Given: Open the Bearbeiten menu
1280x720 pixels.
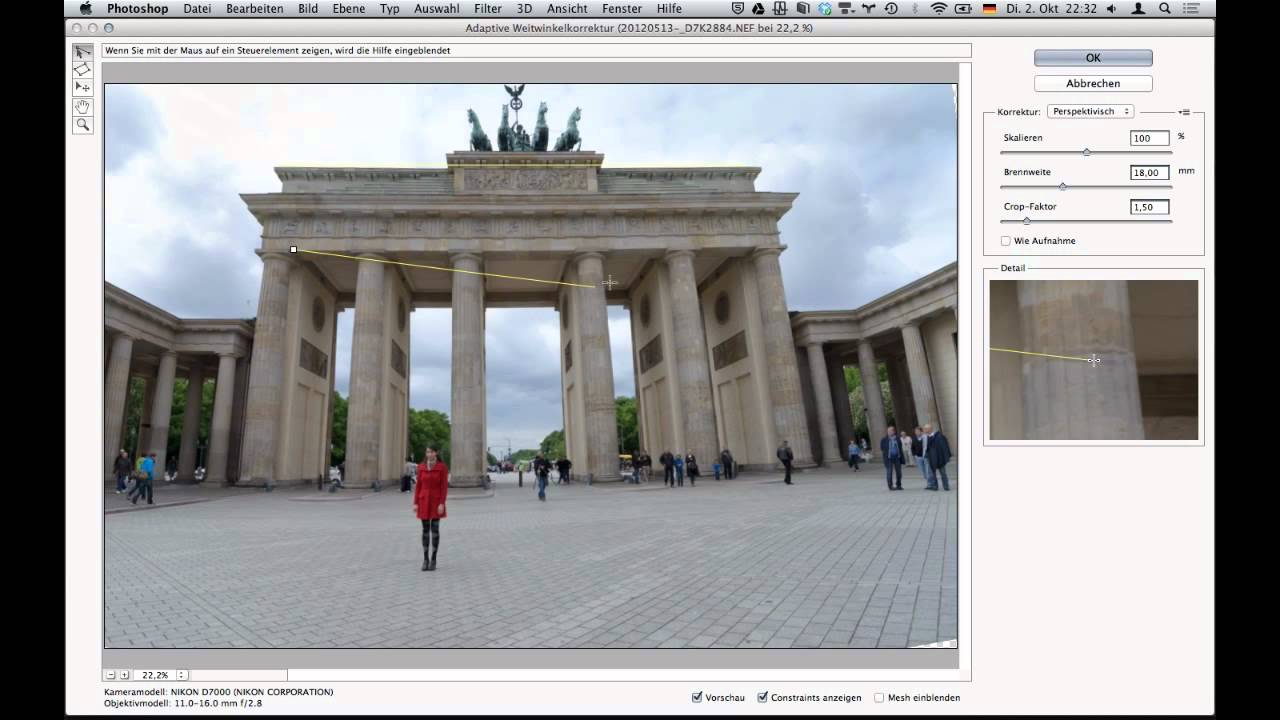Looking at the screenshot, I should 255,8.
